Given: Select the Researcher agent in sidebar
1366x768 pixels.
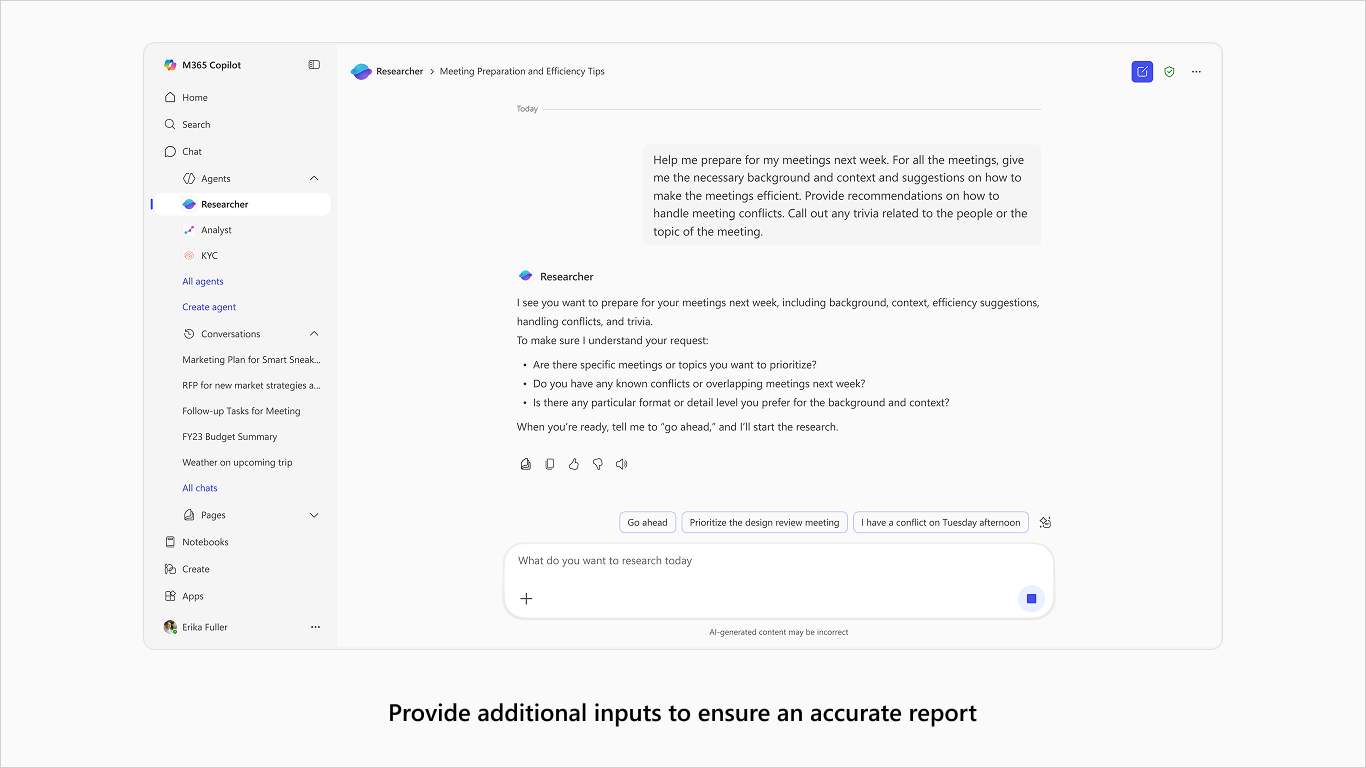Looking at the screenshot, I should tap(241, 204).
